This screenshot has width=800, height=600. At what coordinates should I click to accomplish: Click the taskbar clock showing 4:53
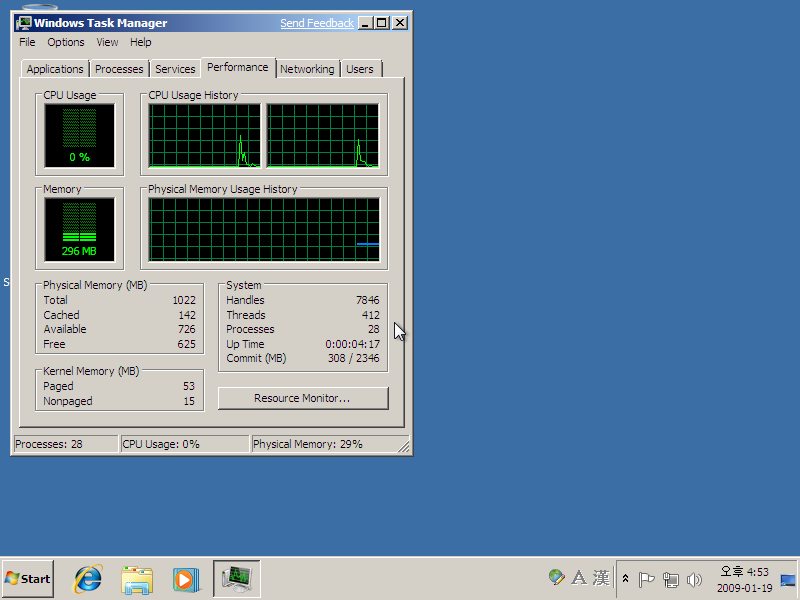click(744, 572)
